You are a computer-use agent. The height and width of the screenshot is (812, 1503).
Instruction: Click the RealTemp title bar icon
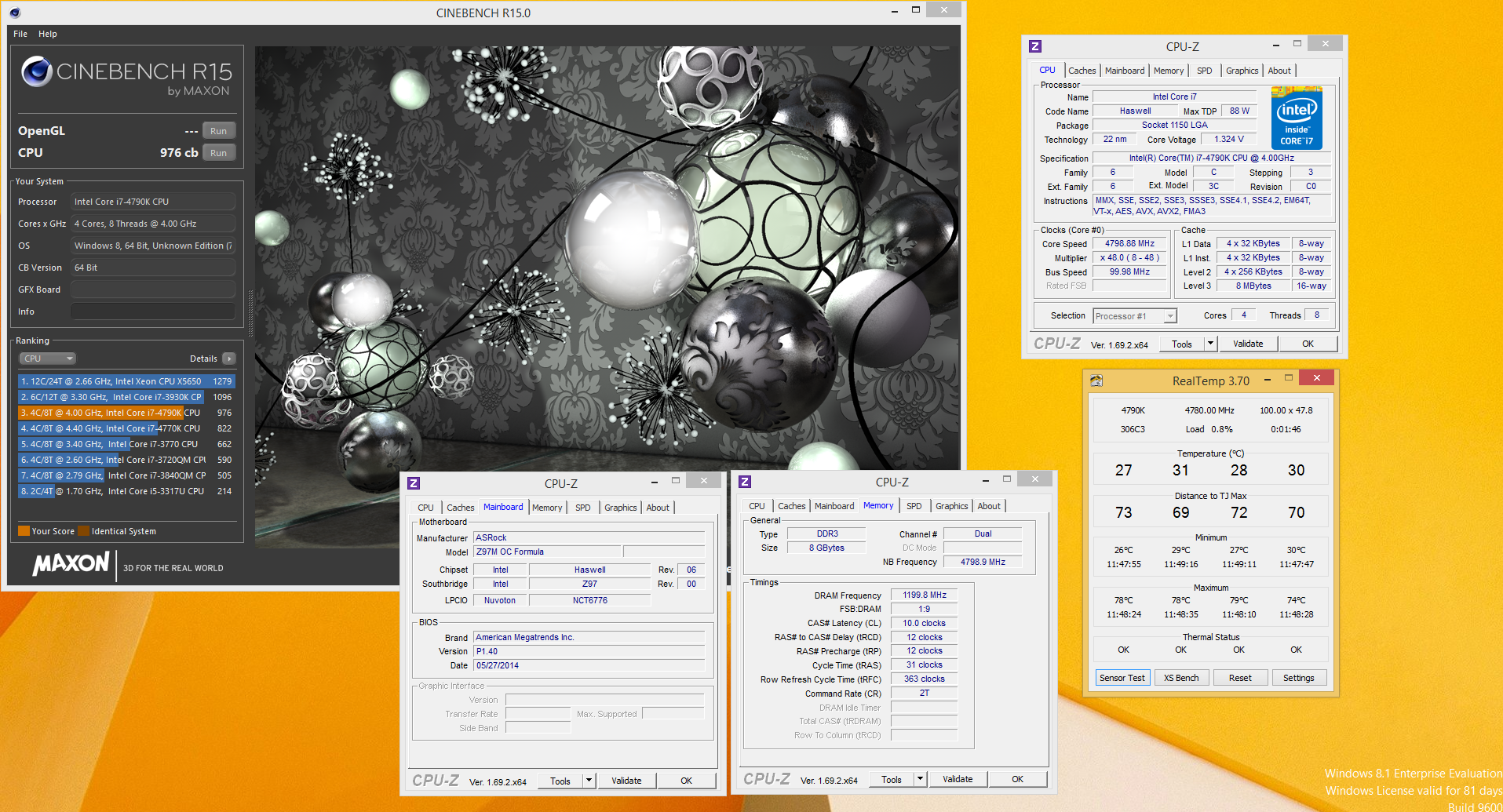pos(1096,381)
